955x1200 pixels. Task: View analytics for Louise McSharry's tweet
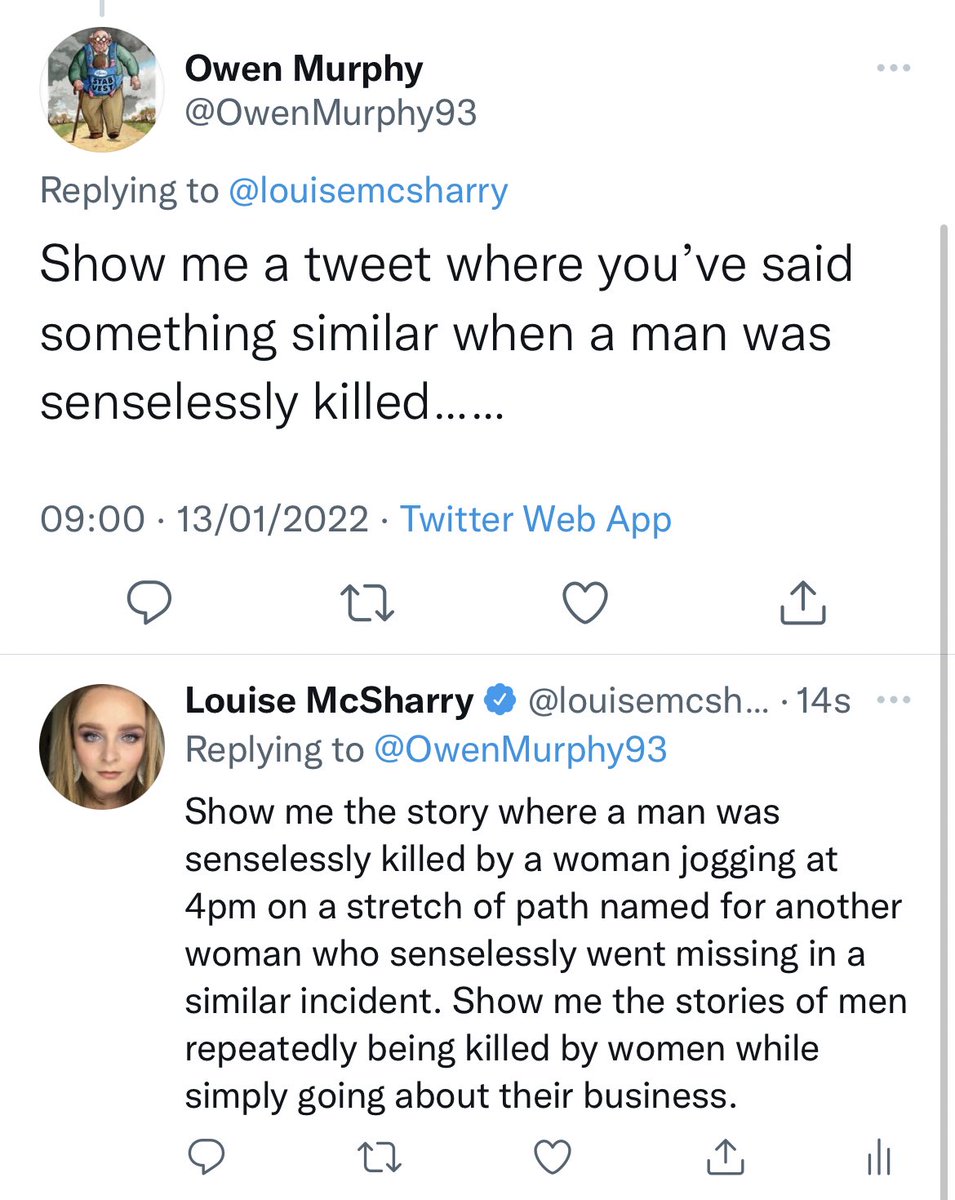tap(876, 1159)
